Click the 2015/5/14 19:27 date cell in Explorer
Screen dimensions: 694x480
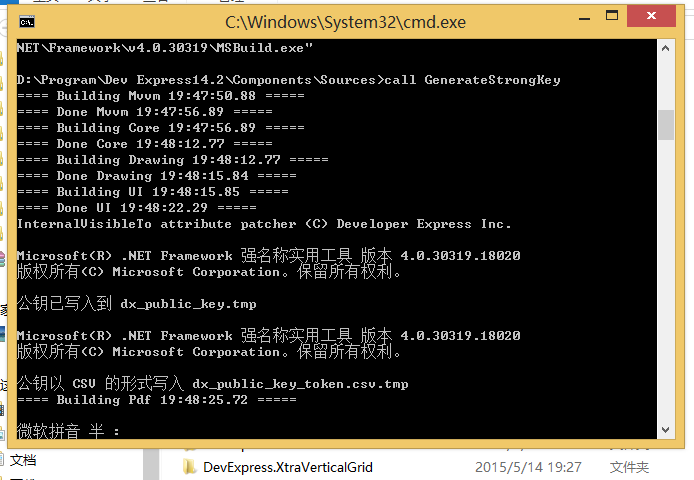[x=528, y=467]
